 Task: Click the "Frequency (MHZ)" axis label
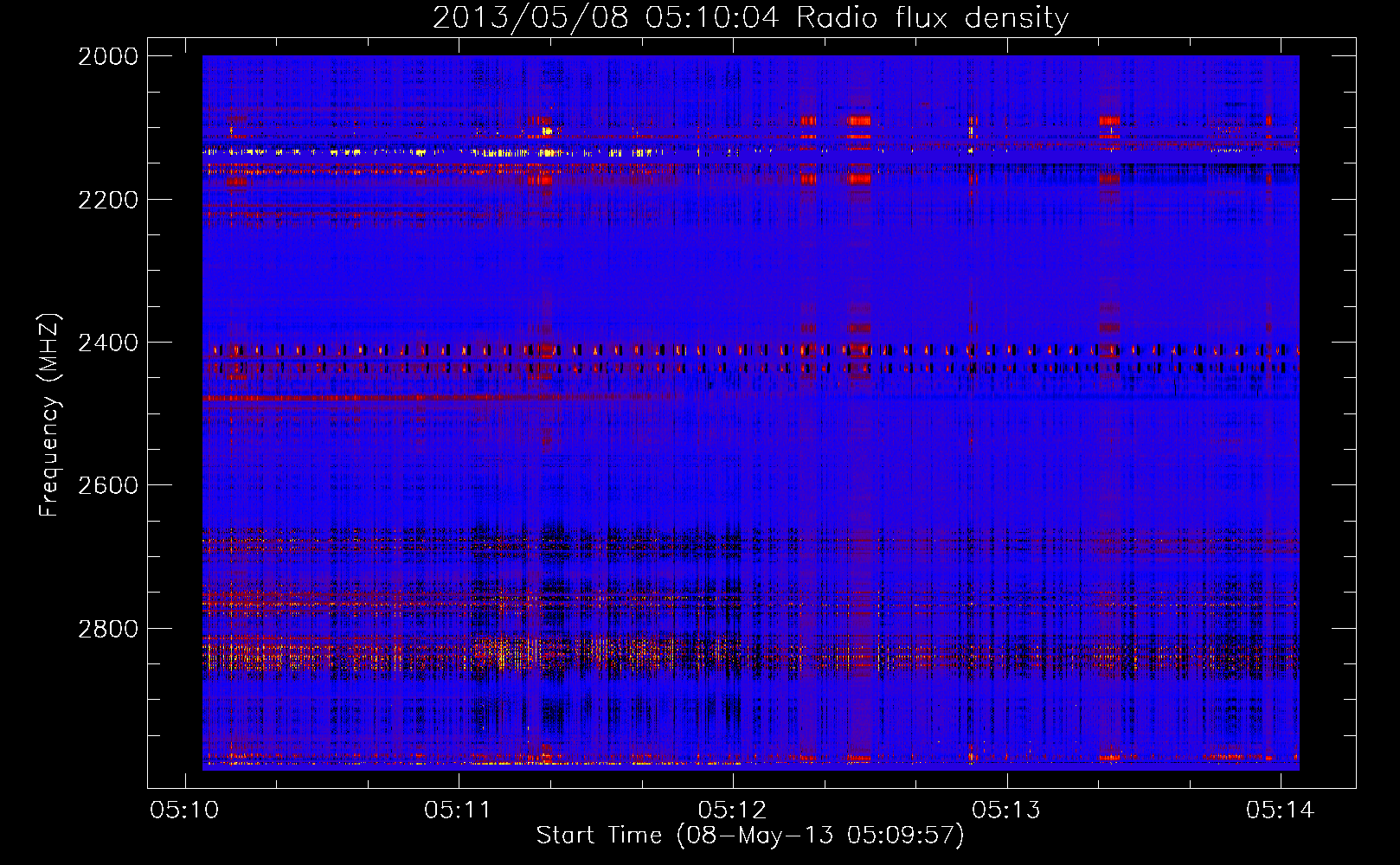coord(49,414)
